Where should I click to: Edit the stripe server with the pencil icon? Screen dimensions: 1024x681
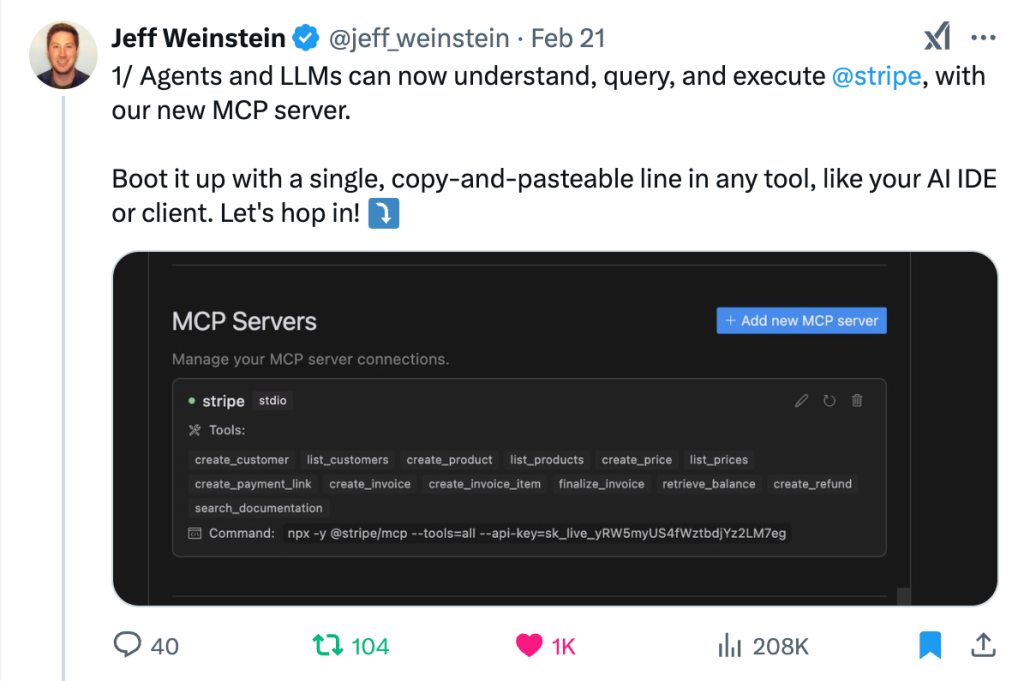tap(801, 400)
